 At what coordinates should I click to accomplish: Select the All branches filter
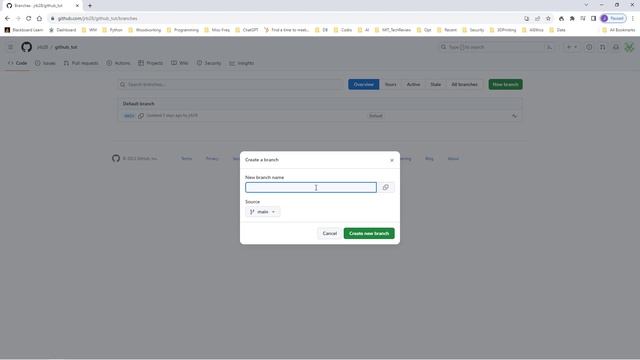point(464,84)
